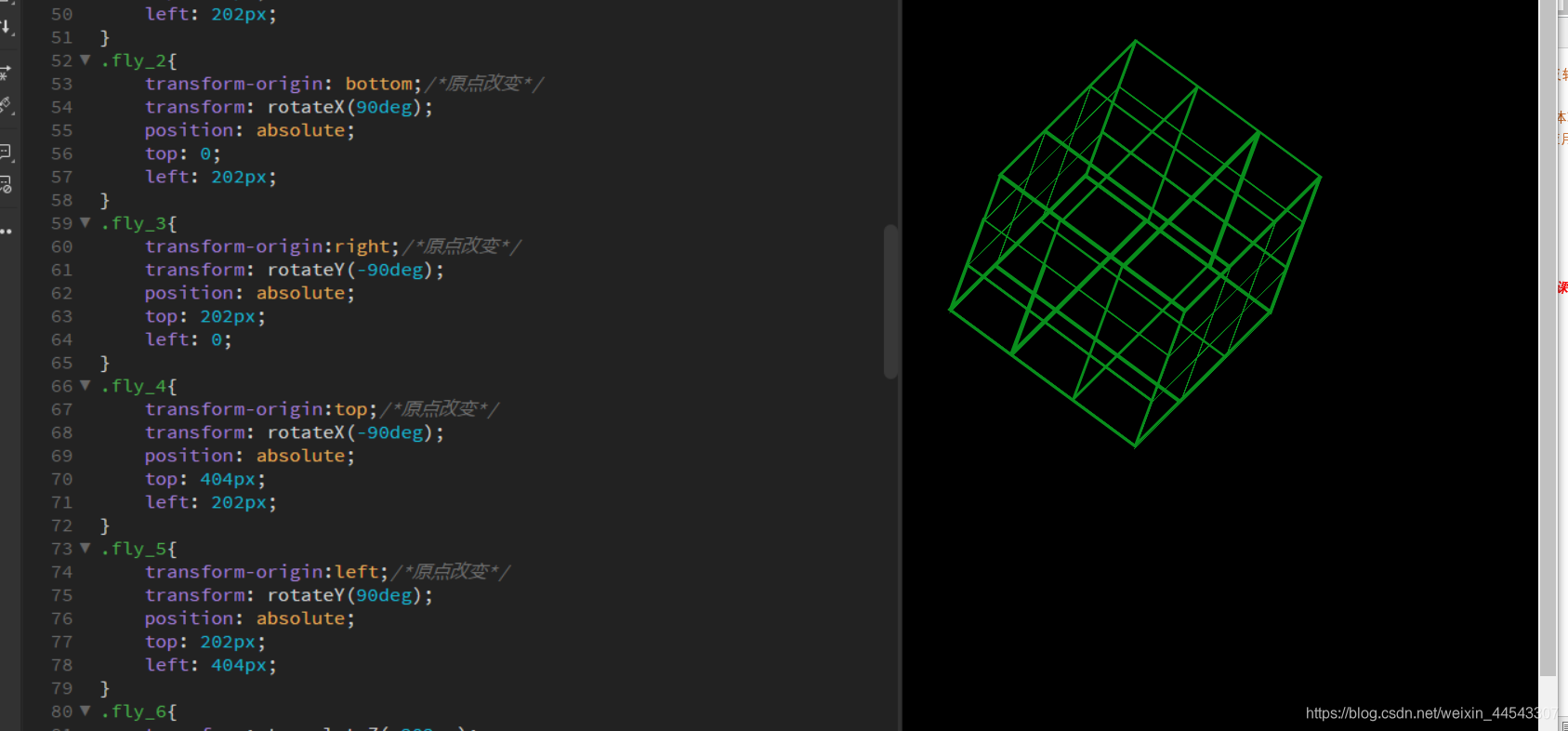Collapse the .fly_5 rule fold arrow
The height and width of the screenshot is (731, 1568).
[86, 549]
